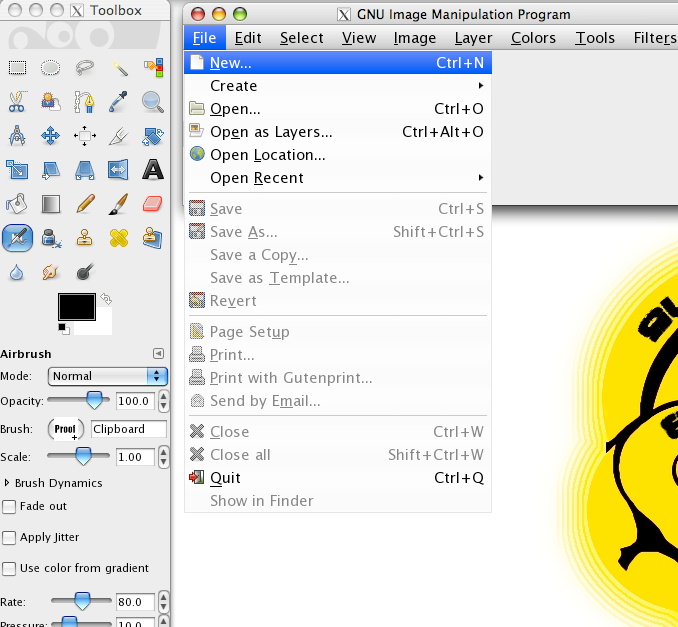This screenshot has height=627, width=678.
Task: Choose Quit from the File menu
Action: (x=338, y=478)
